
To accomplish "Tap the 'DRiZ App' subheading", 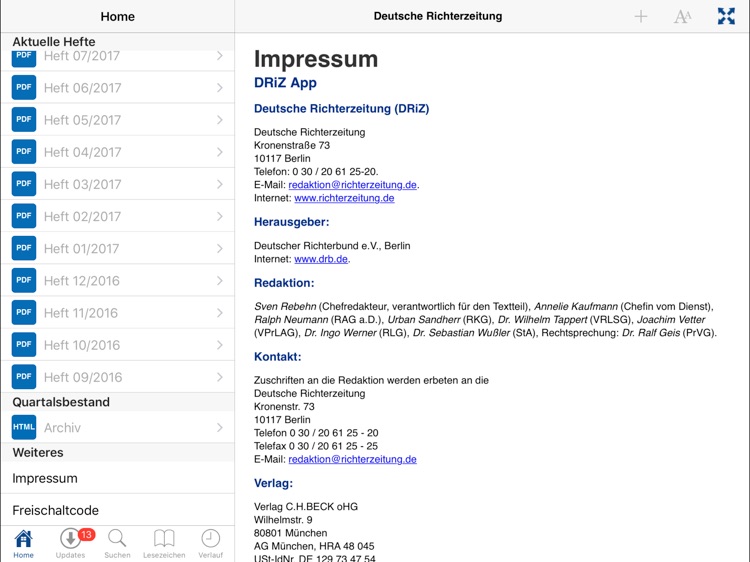I will (x=285, y=83).
